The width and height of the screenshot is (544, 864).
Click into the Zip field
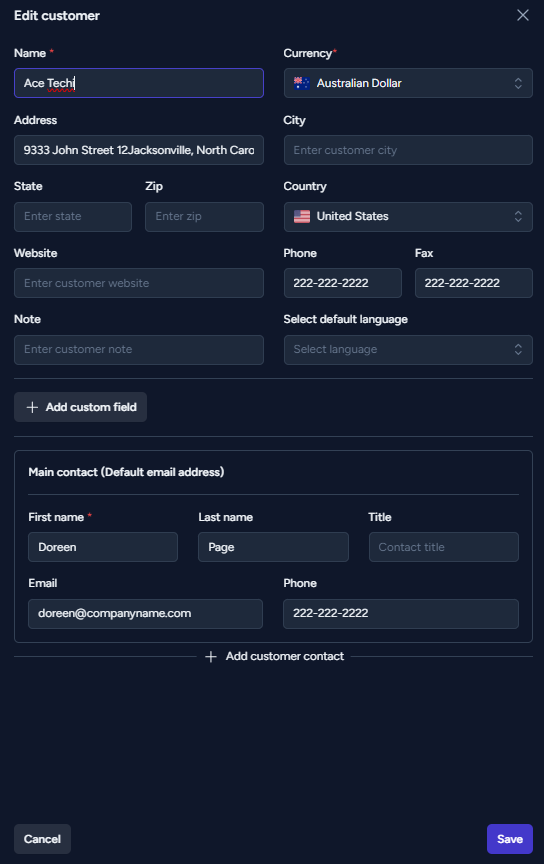[x=204, y=217]
